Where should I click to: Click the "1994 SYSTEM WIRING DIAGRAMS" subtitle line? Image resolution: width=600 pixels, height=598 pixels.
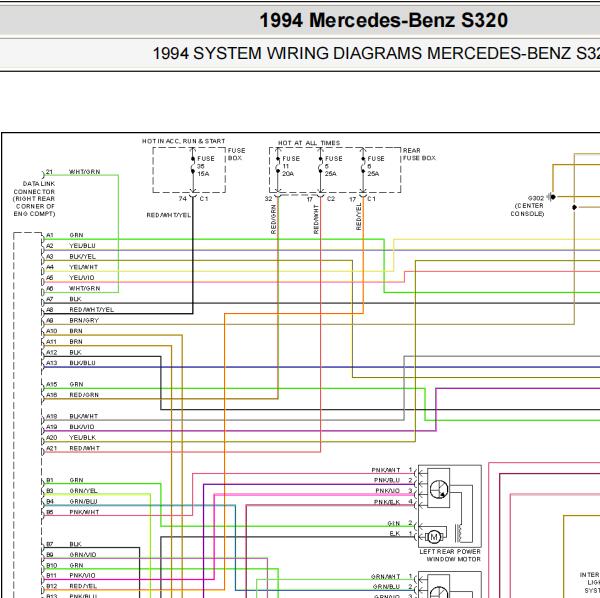(376, 53)
